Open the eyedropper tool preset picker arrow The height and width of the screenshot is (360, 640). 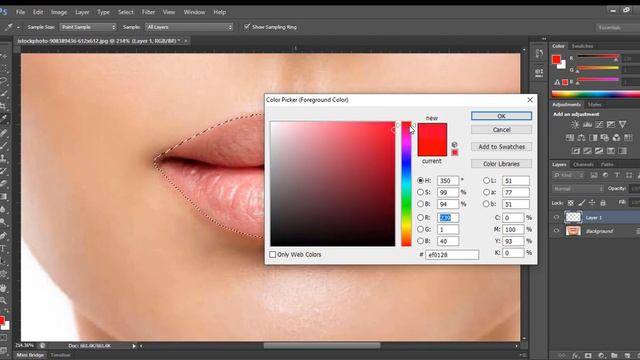(18, 27)
